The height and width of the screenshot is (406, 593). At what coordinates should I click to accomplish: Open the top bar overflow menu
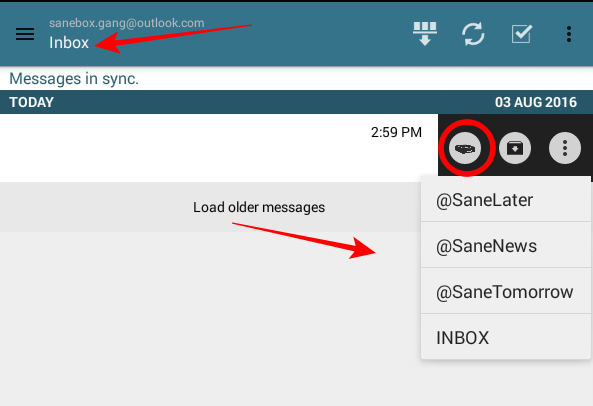[x=568, y=34]
